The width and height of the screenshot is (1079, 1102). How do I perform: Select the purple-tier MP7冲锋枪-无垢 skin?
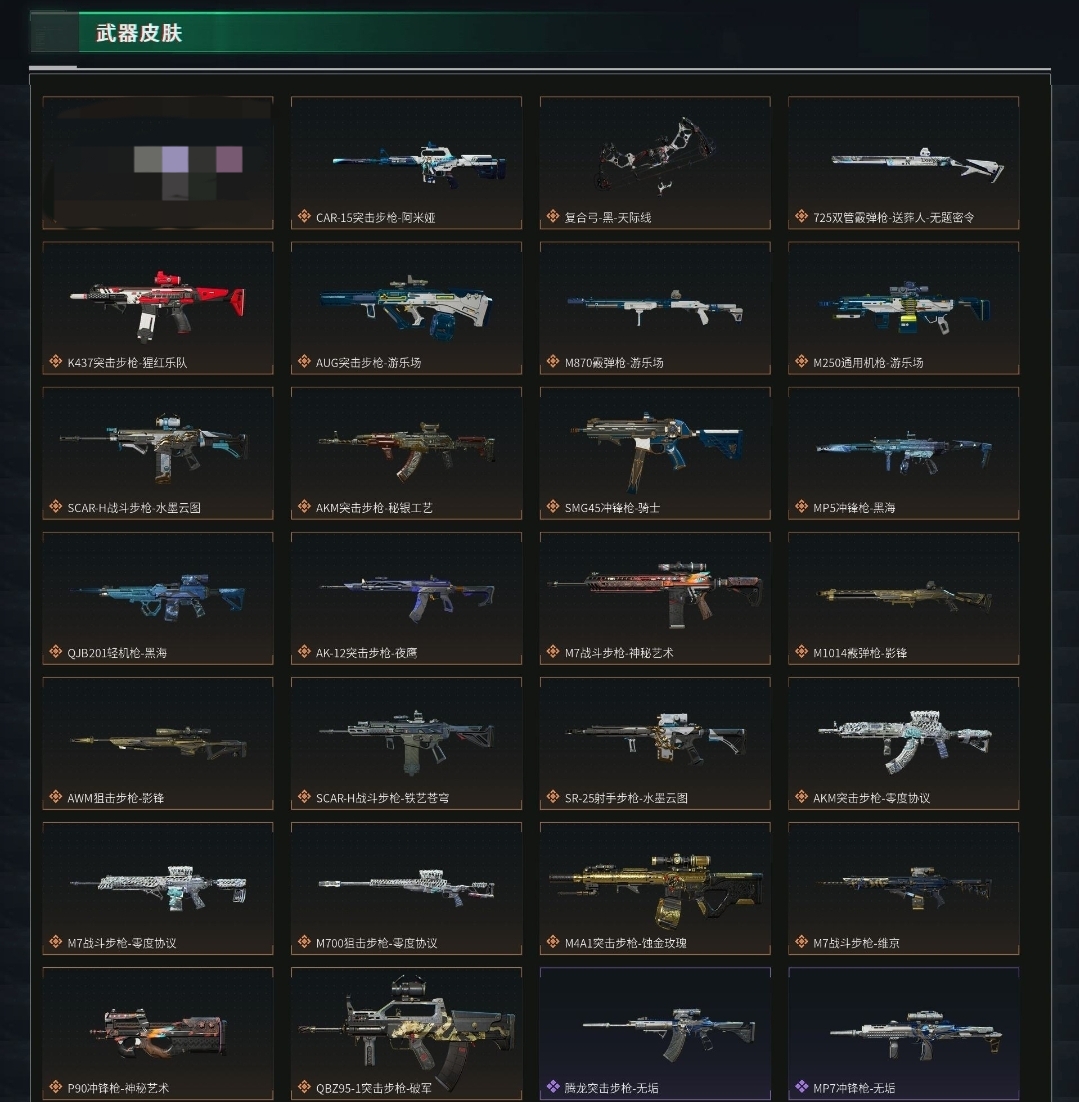tap(904, 1034)
